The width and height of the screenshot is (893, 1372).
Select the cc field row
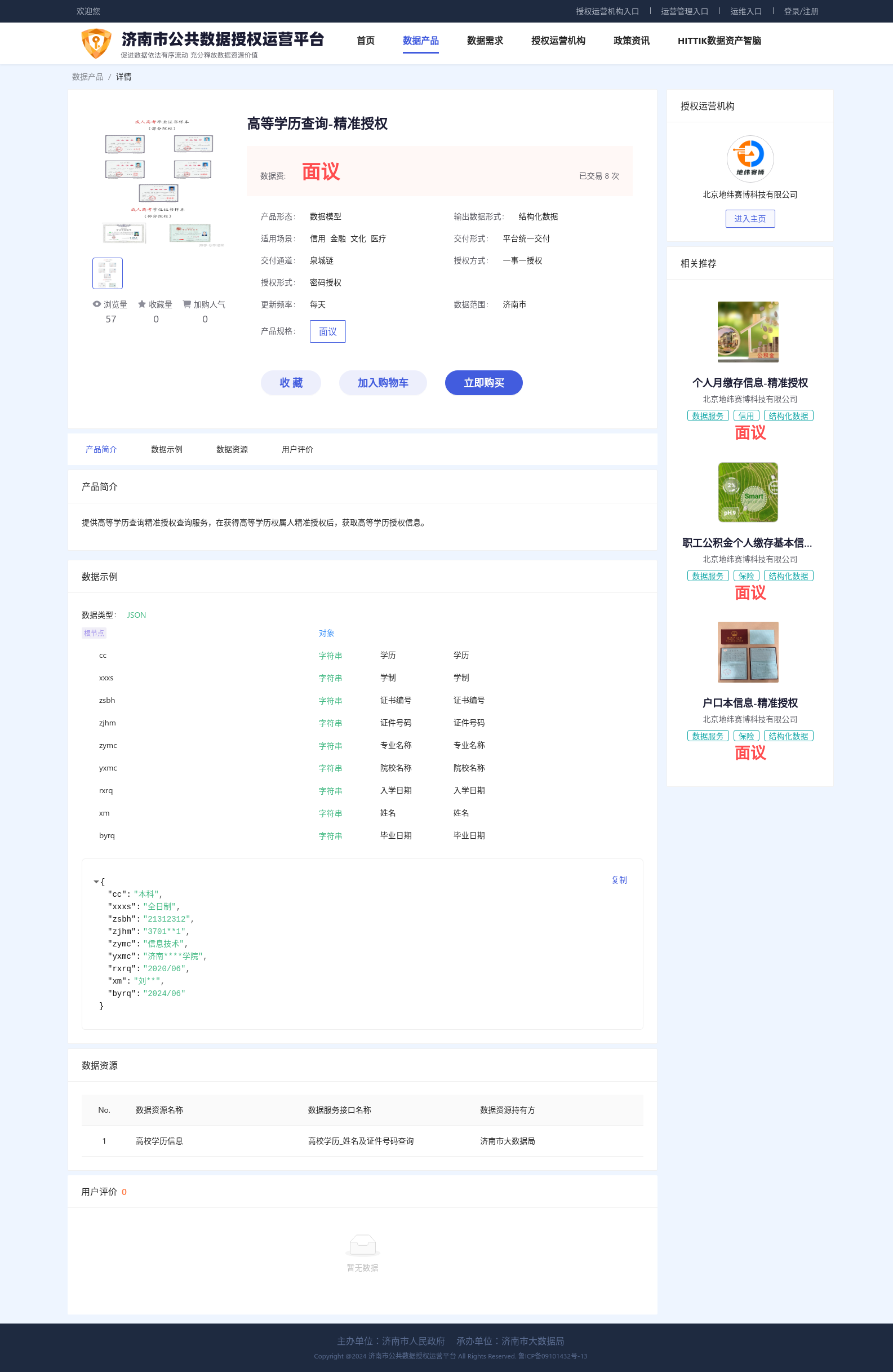point(362,656)
